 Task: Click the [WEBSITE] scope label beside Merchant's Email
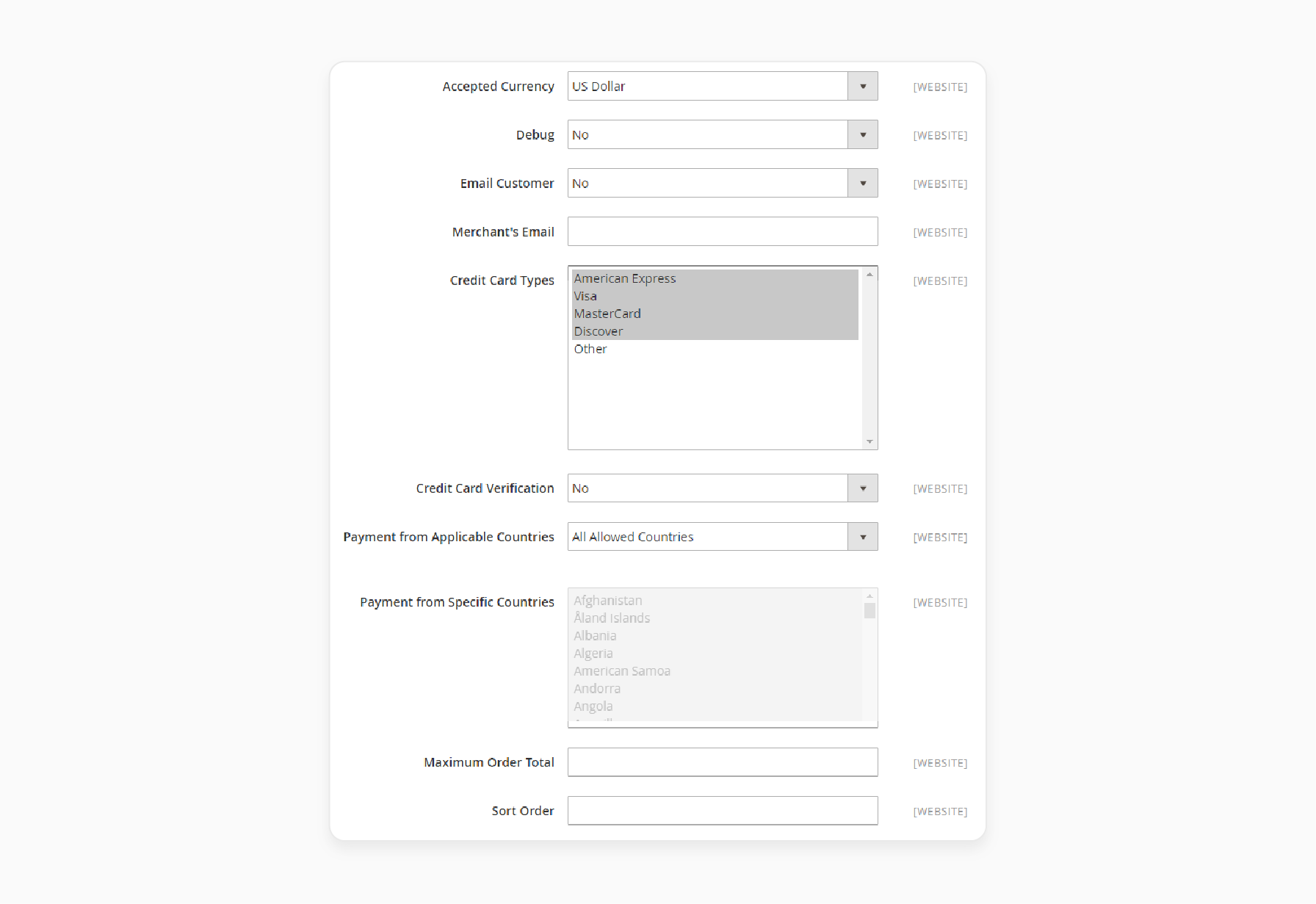point(940,232)
